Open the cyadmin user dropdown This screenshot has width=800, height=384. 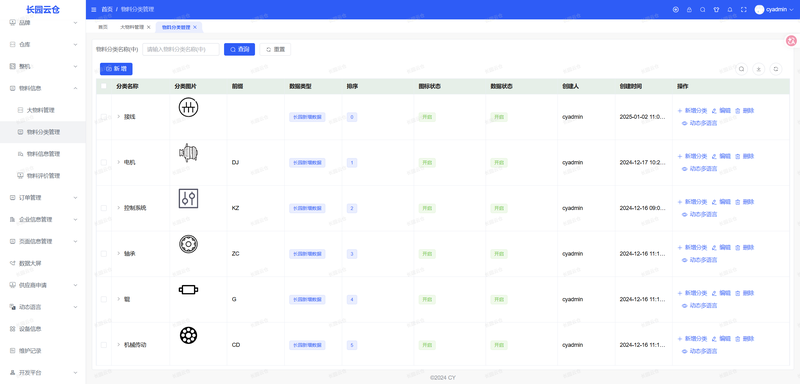[x=774, y=9]
